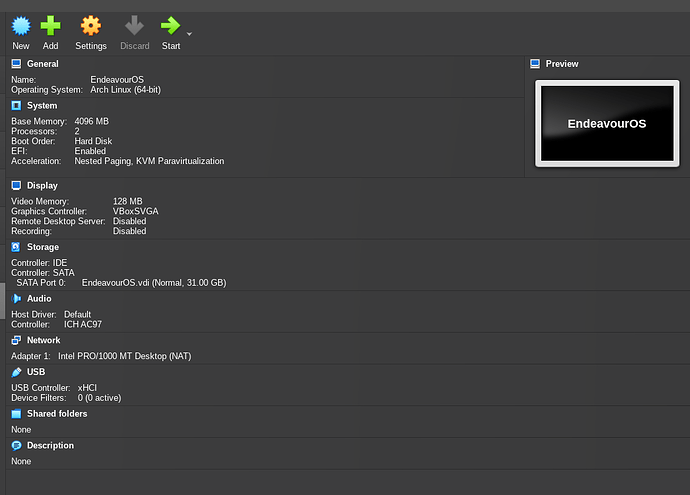Click the System chip icon
The image size is (690, 495).
click(x=16, y=105)
